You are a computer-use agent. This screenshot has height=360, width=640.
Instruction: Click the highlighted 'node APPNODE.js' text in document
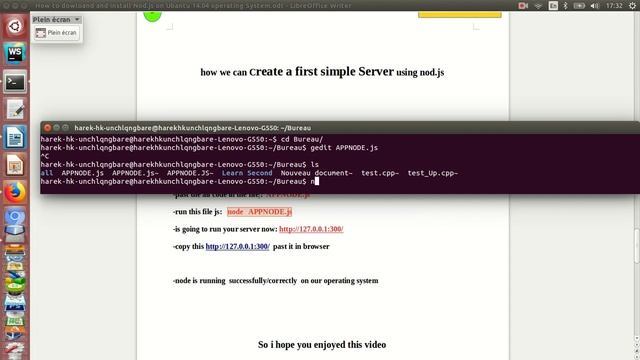260,212
